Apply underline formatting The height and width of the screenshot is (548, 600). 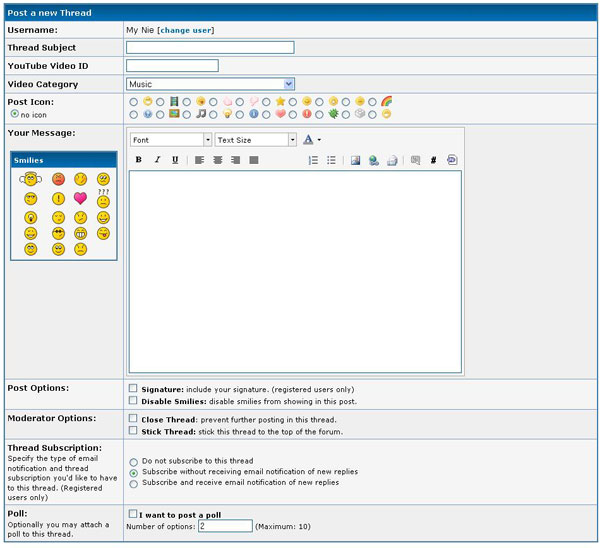(175, 160)
